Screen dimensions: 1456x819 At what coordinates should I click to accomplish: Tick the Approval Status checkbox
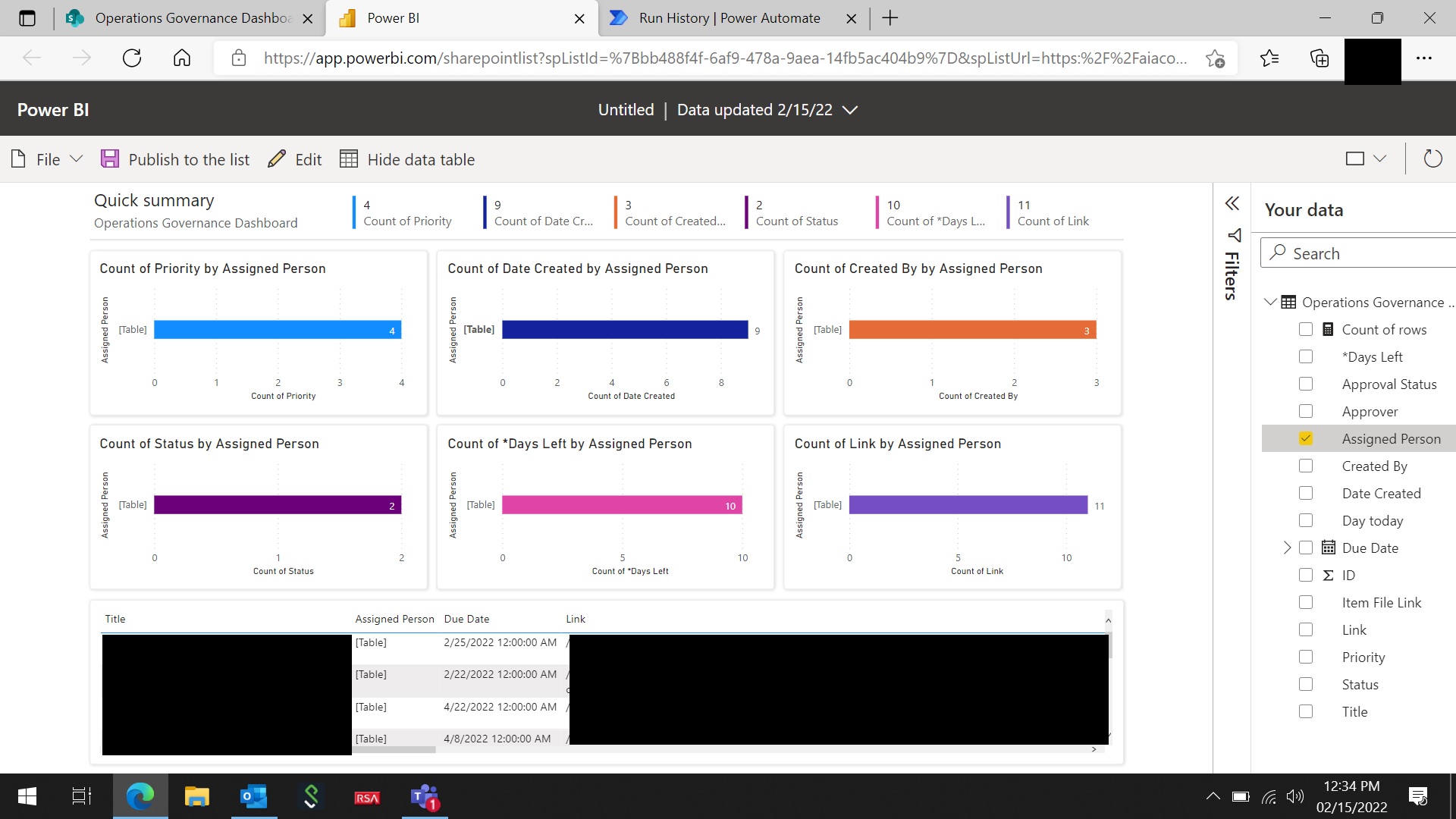(1306, 384)
